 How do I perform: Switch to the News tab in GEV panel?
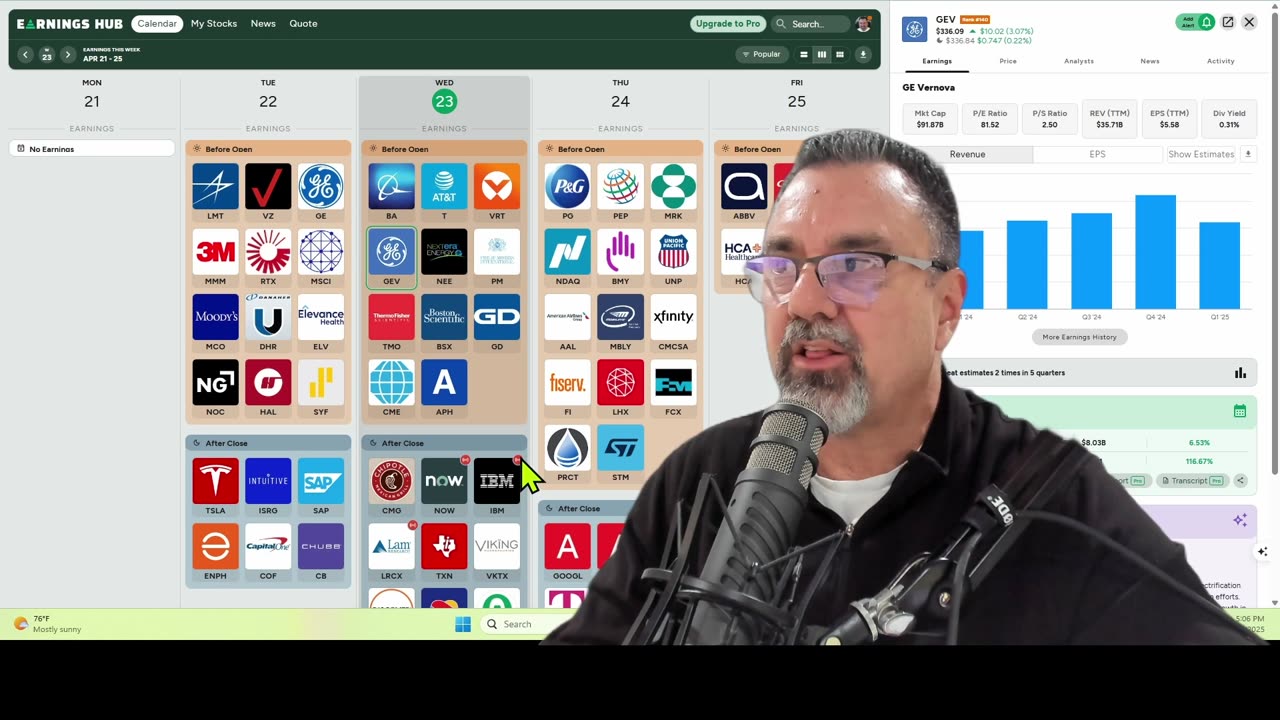(1150, 61)
